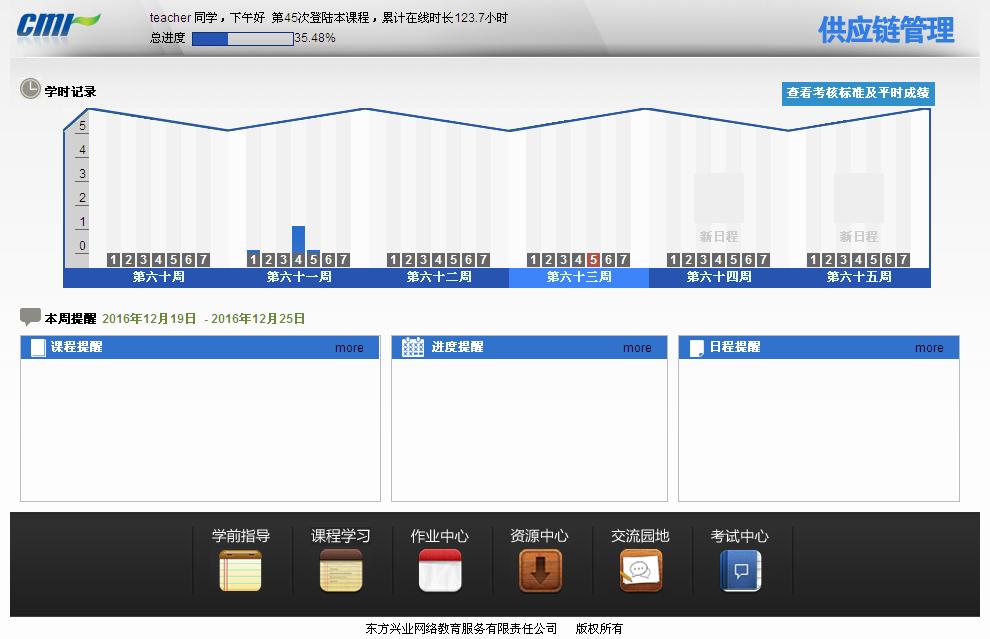The height and width of the screenshot is (639, 990).
Task: Switch to 第六十一周 tab
Action: tap(299, 277)
